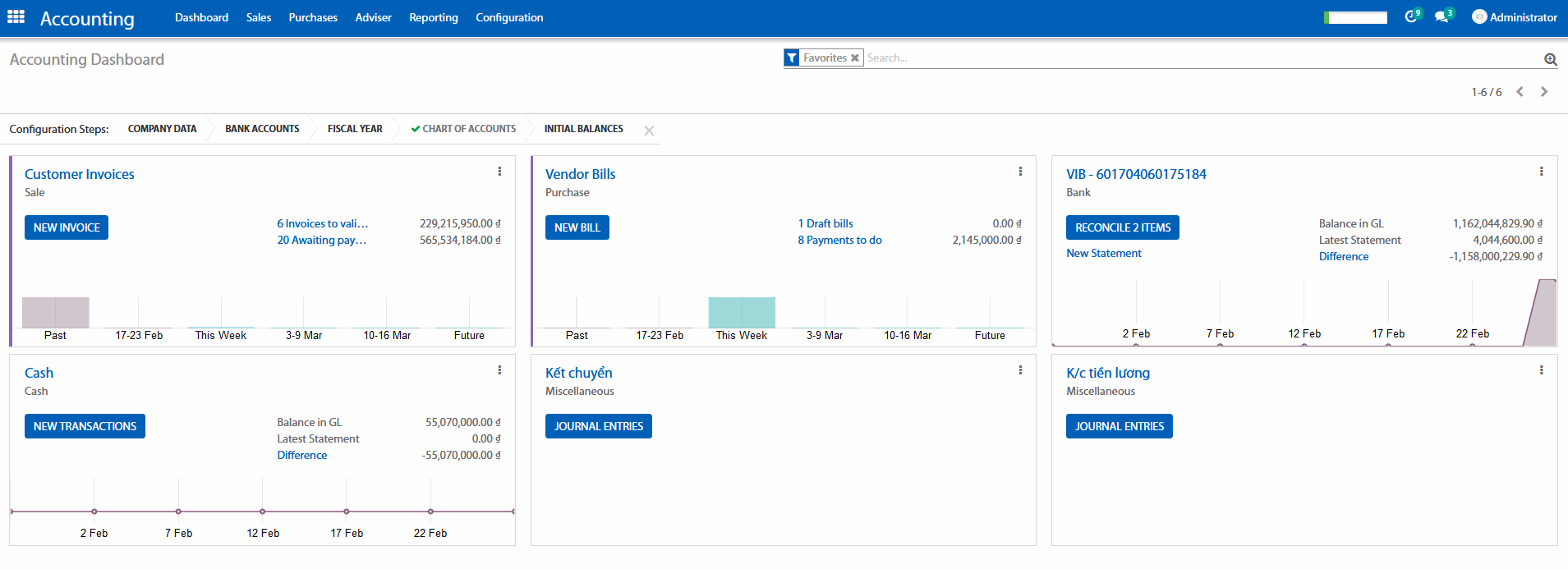Open the conversations chat bubble icon
This screenshot has height=569, width=1568.
point(1442,16)
